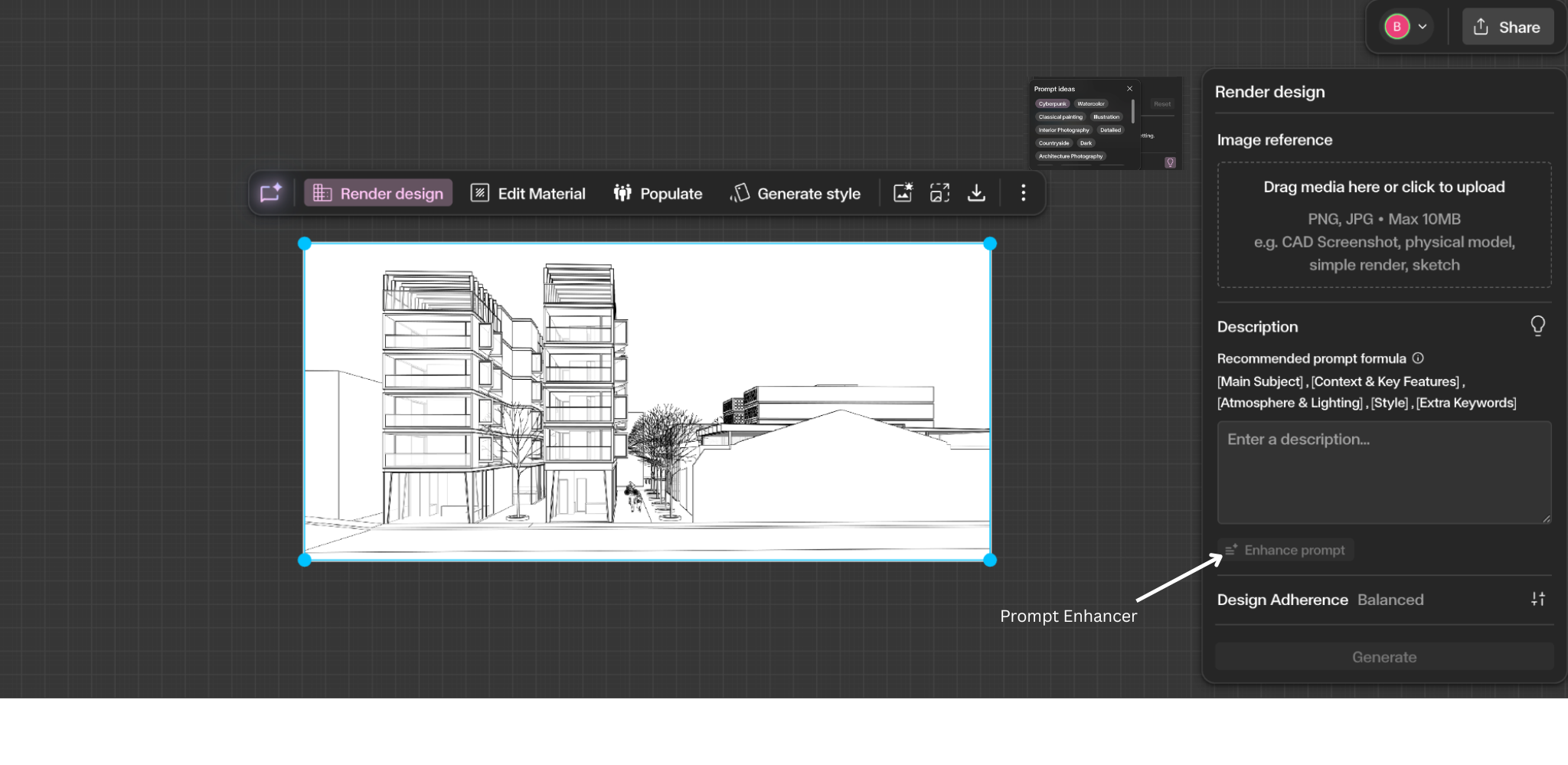1568x765 pixels.
Task: Open the Edit Material tool
Action: pyautogui.click(x=527, y=193)
